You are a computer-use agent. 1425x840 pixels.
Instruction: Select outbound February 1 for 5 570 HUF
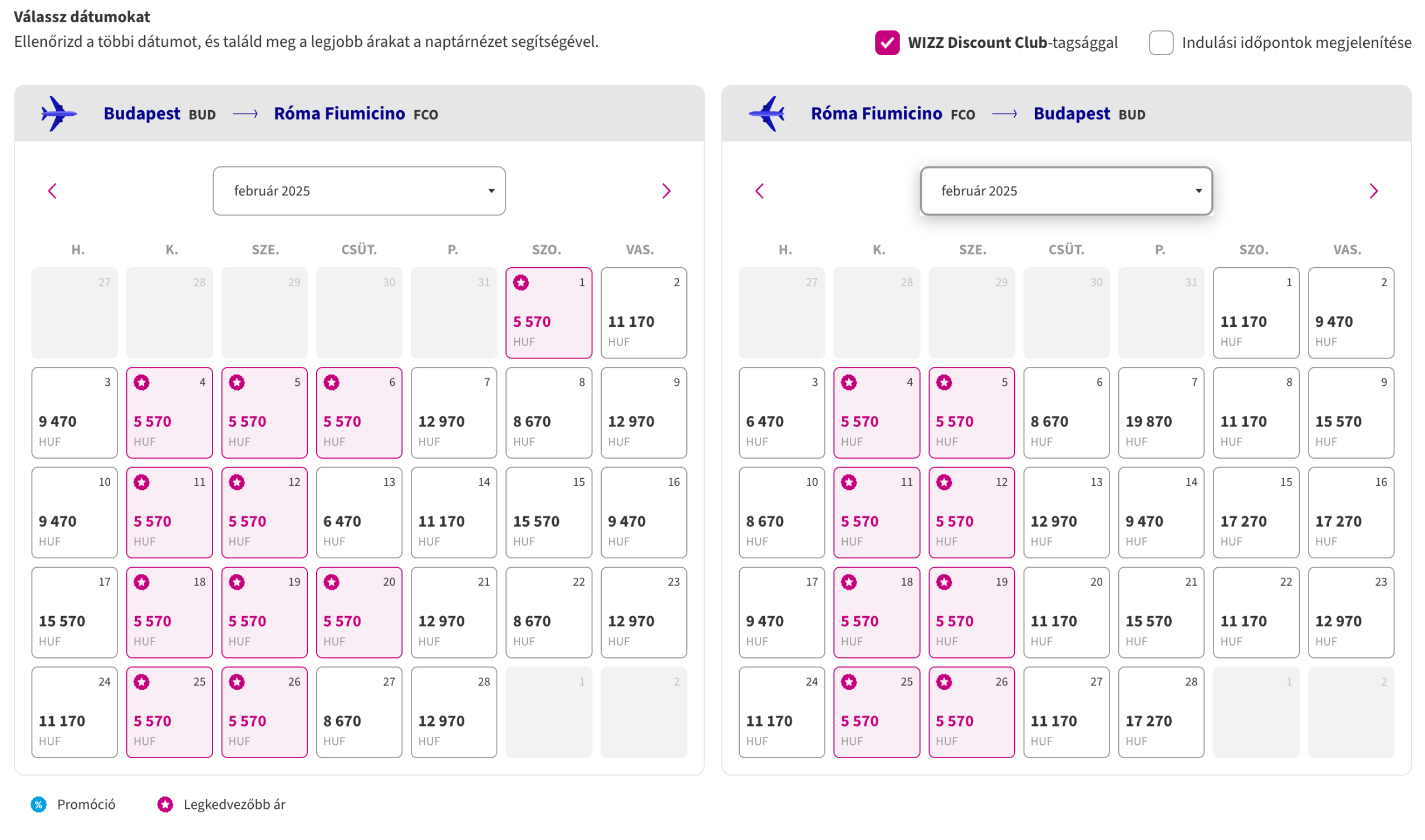click(x=548, y=313)
